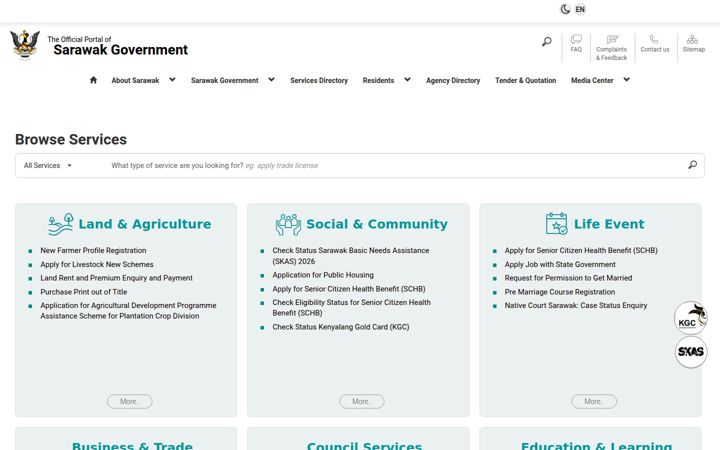
Task: Click the SKAS floating badge
Action: pyautogui.click(x=691, y=352)
